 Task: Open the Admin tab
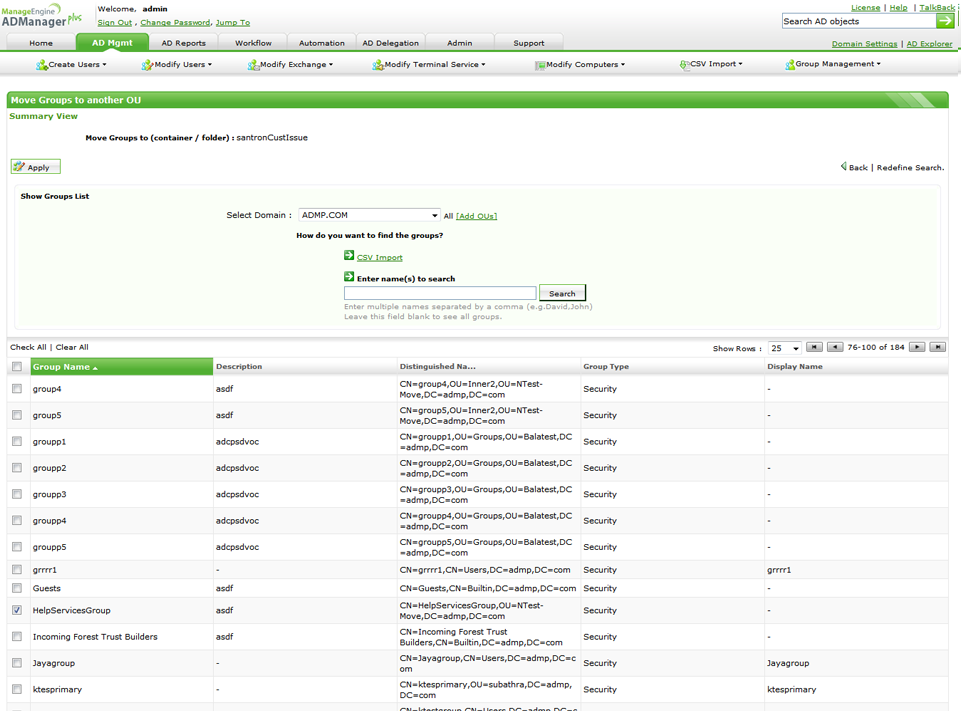[x=460, y=43]
